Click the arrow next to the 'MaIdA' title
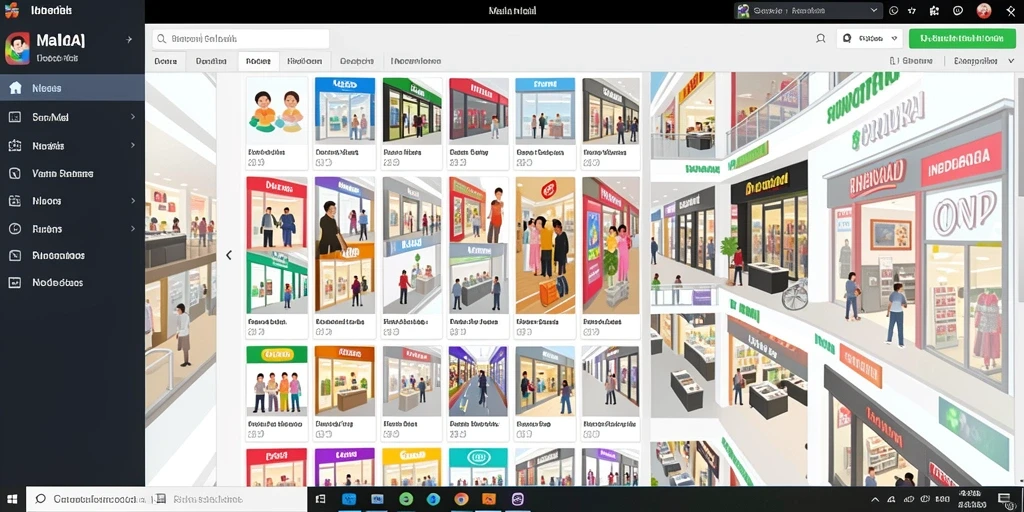The height and width of the screenshot is (512, 1024). [129, 40]
